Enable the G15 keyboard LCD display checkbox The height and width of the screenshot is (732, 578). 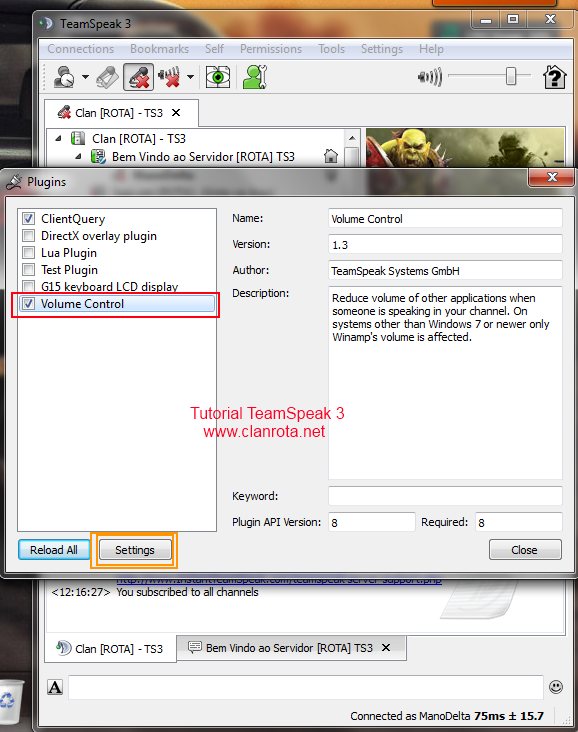pos(28,286)
